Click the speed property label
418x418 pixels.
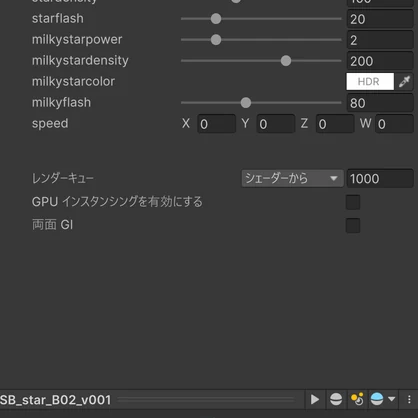(50, 124)
